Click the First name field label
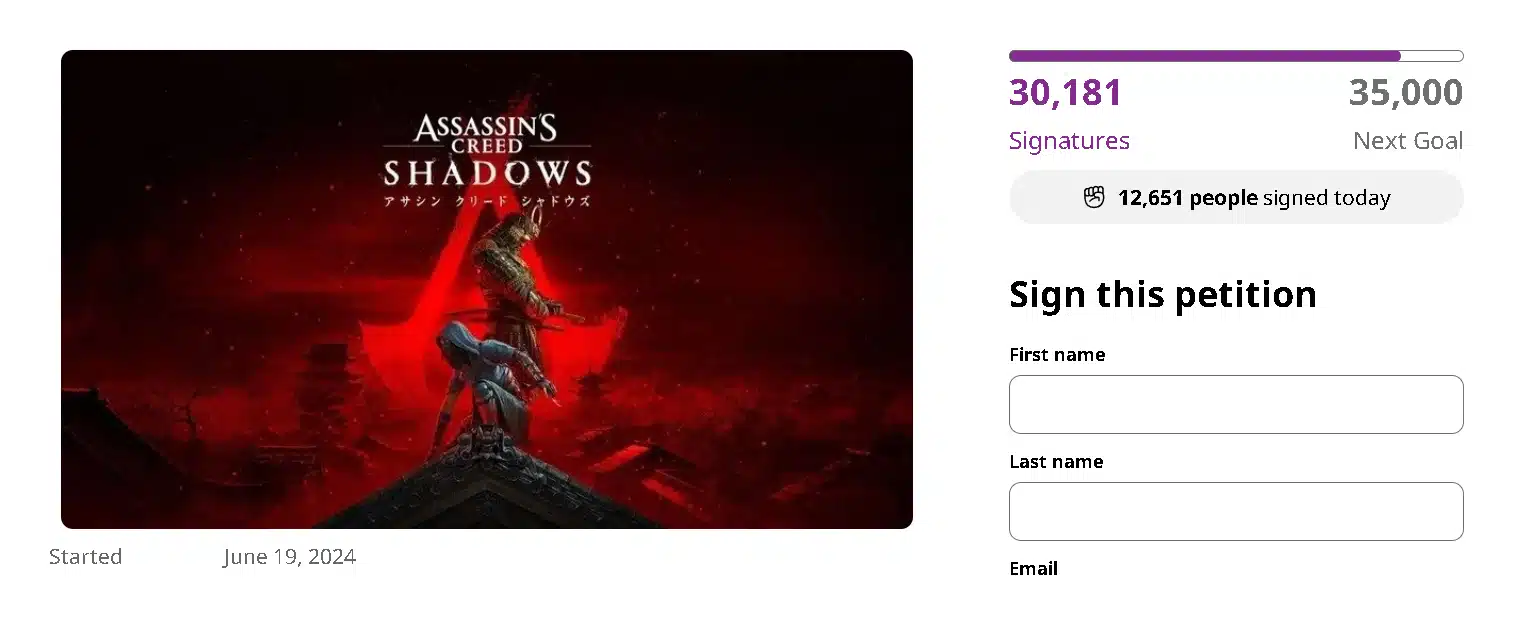1514x625 pixels. coord(1056,355)
